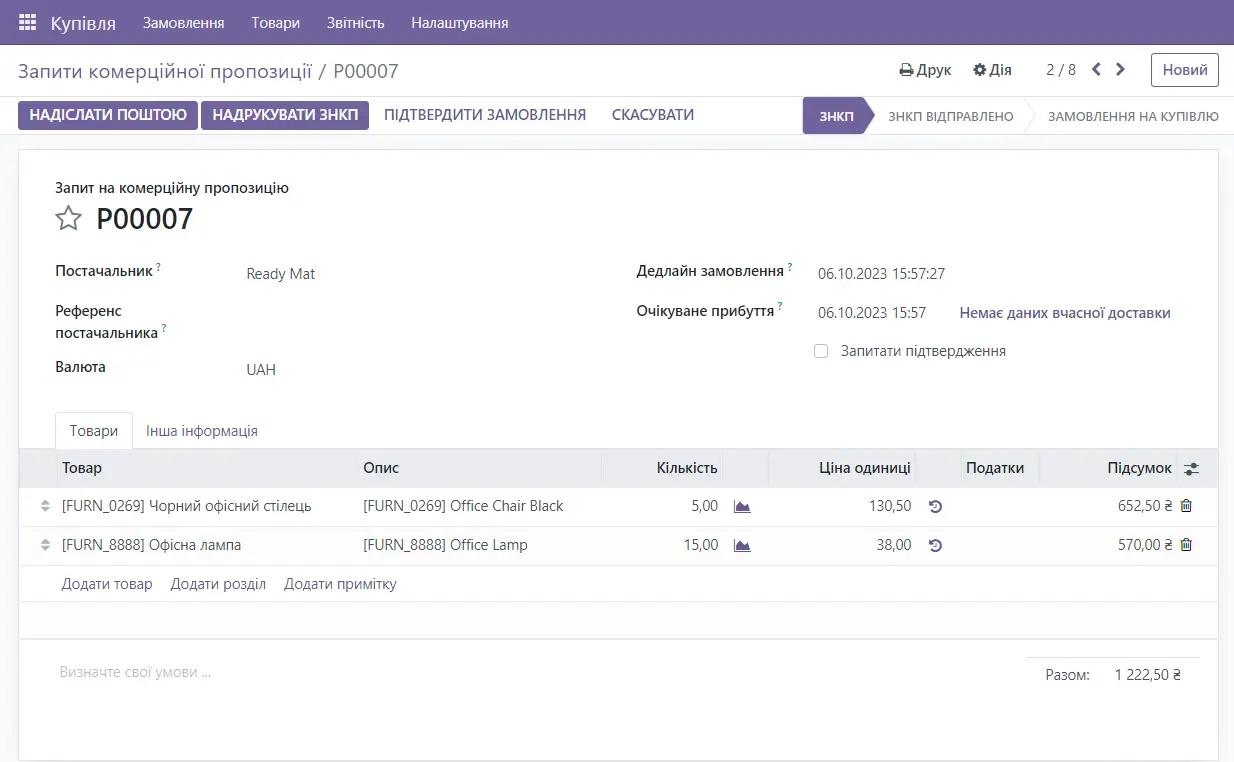Grab reorder handle of Office Chair row

(x=45, y=506)
